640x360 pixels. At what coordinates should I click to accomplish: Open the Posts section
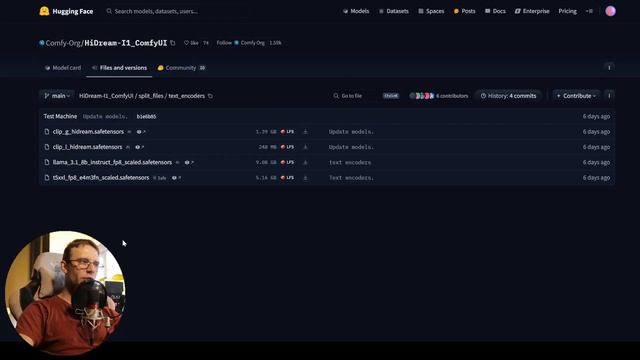(x=464, y=11)
